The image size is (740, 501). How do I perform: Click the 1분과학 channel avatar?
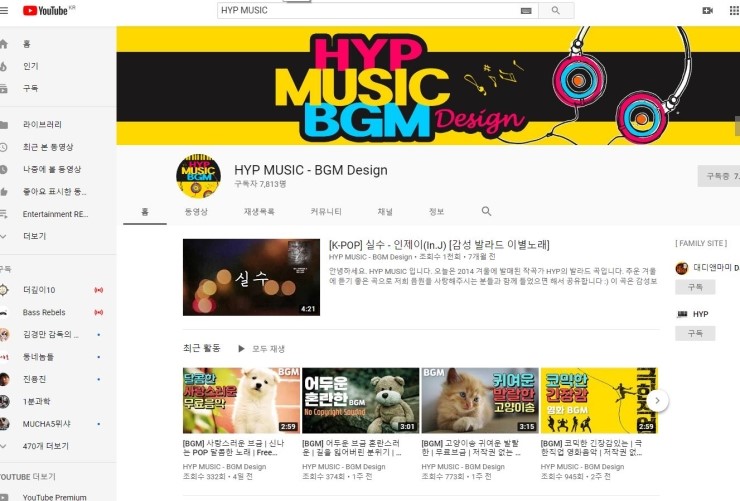[4, 401]
